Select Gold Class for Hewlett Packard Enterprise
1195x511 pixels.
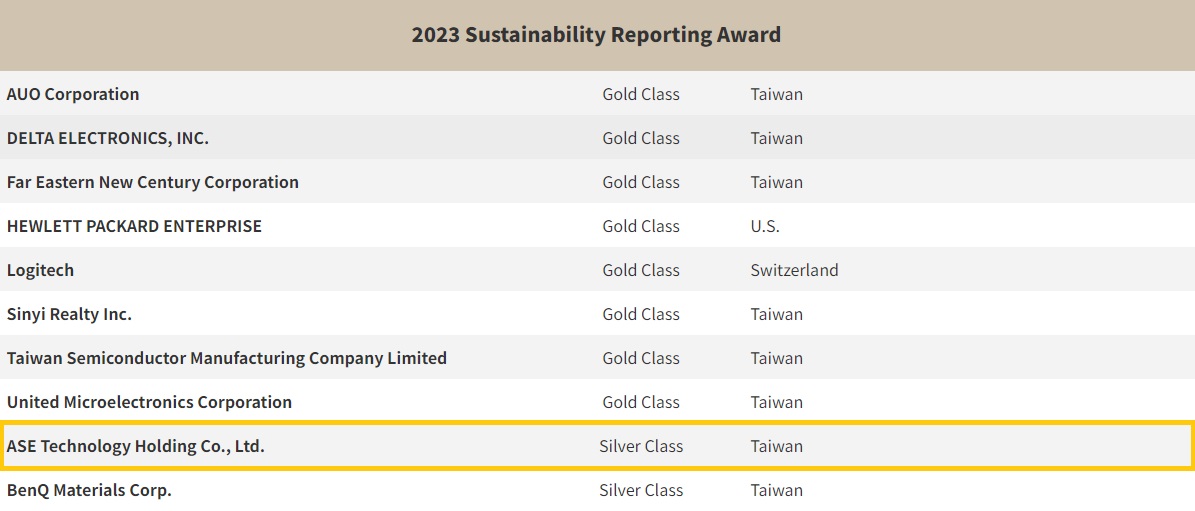point(641,226)
